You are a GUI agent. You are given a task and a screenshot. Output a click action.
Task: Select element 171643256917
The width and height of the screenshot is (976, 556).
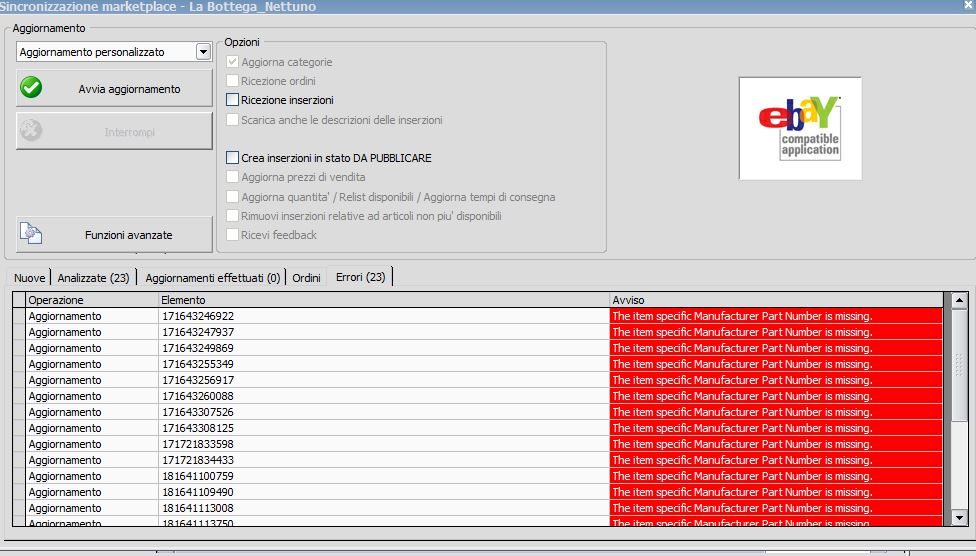(384, 380)
